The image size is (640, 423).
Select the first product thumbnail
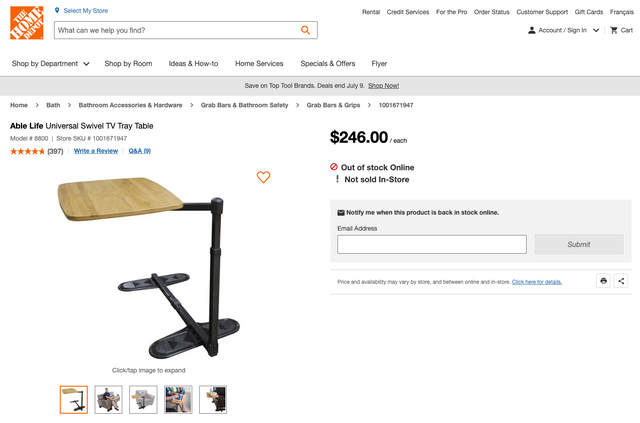pyautogui.click(x=74, y=399)
